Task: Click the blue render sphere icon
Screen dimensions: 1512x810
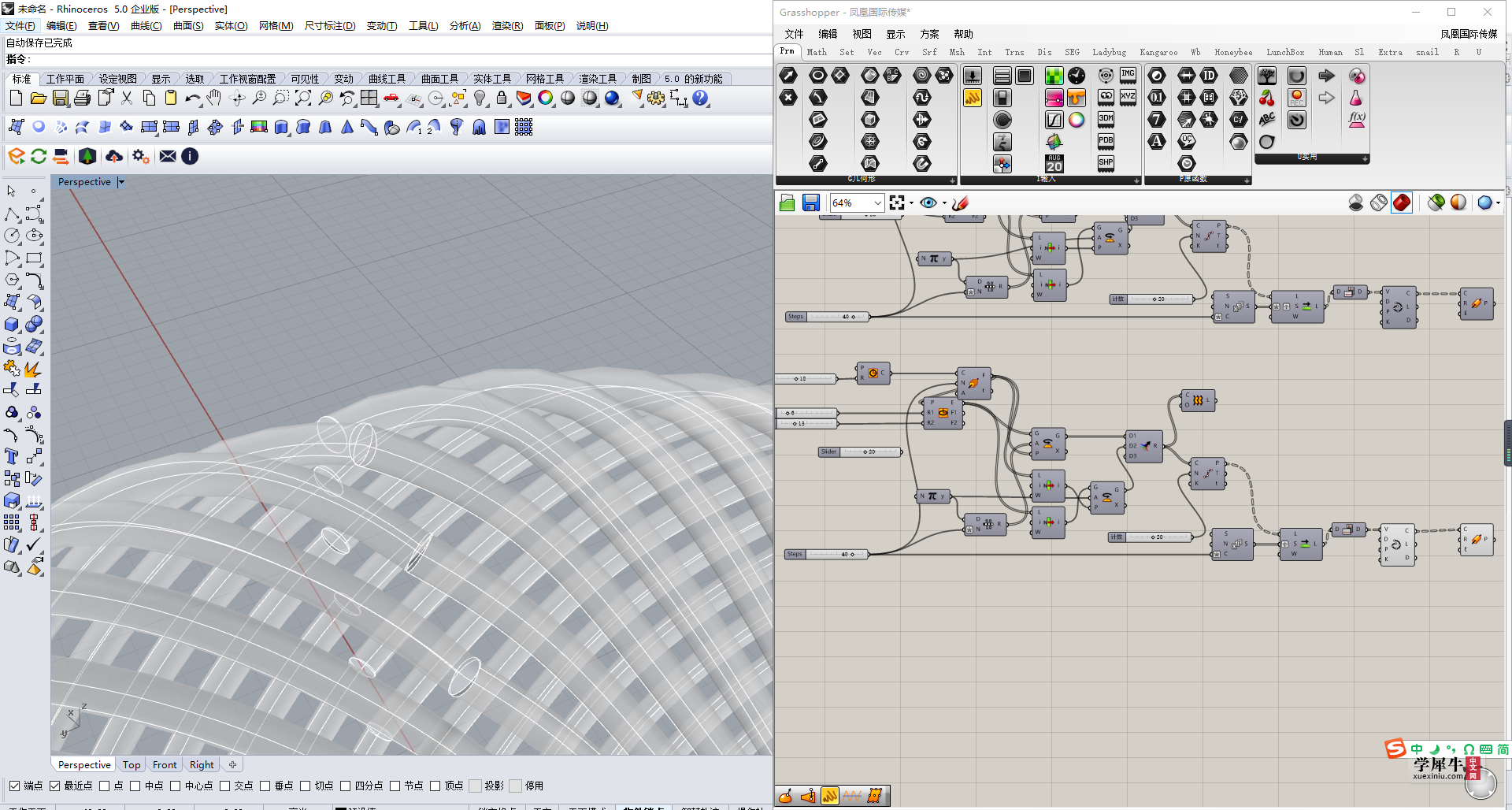Action: (612, 98)
